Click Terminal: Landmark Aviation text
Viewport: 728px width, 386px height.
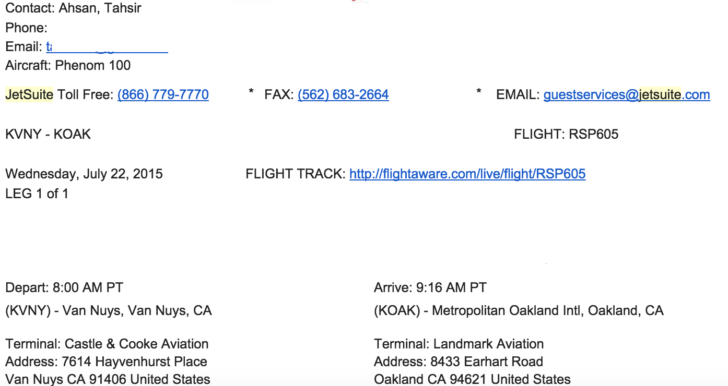(459, 344)
